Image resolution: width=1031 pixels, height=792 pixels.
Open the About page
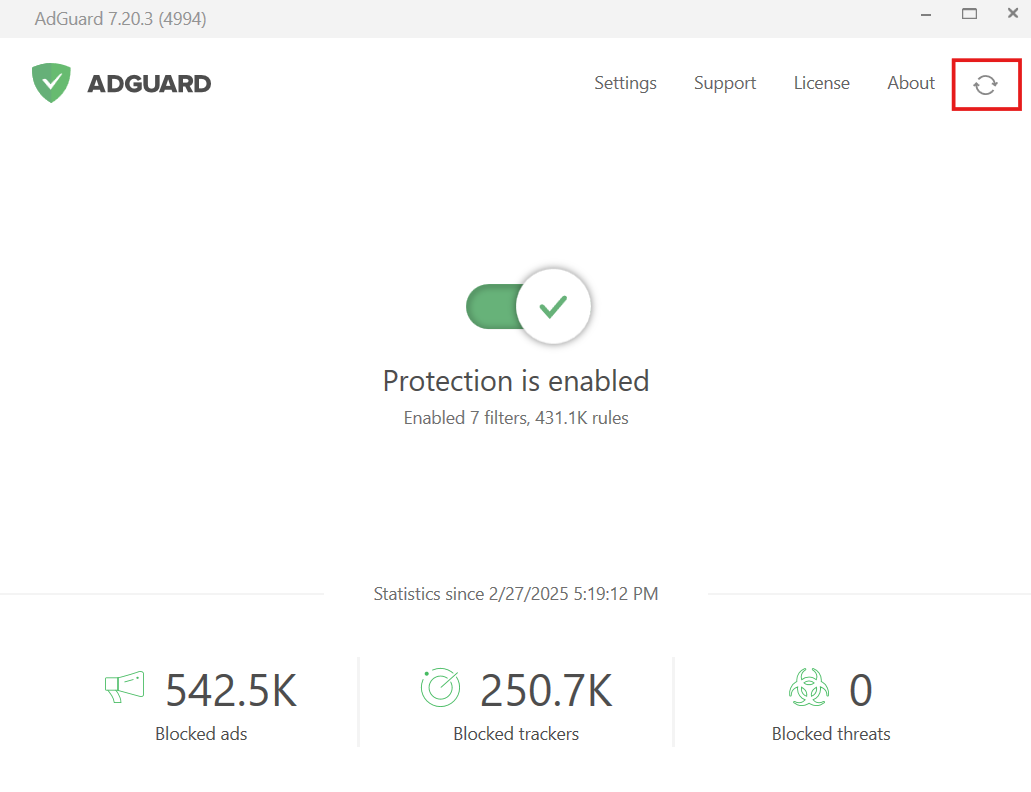(911, 83)
